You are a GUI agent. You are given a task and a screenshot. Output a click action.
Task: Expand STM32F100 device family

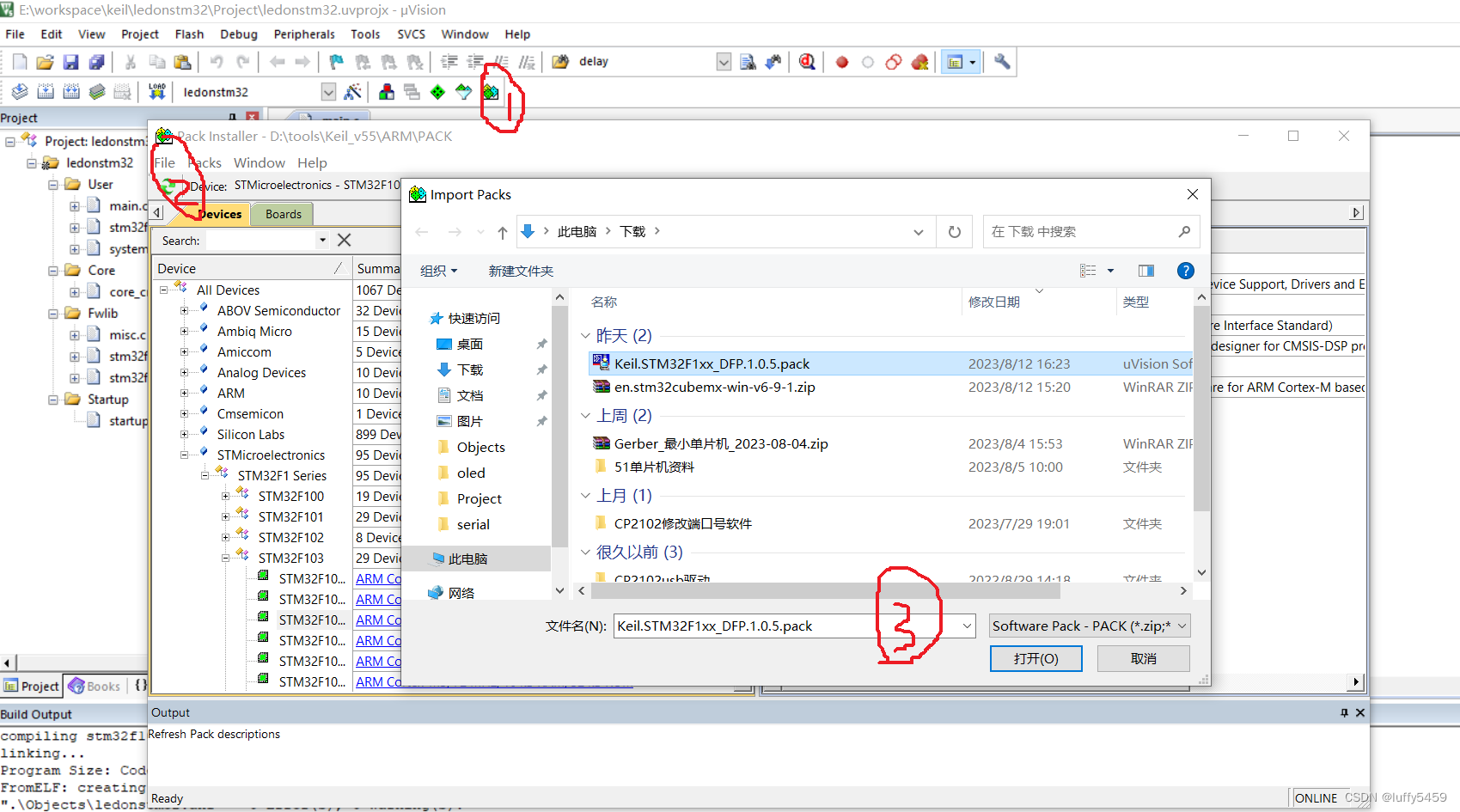[225, 497]
